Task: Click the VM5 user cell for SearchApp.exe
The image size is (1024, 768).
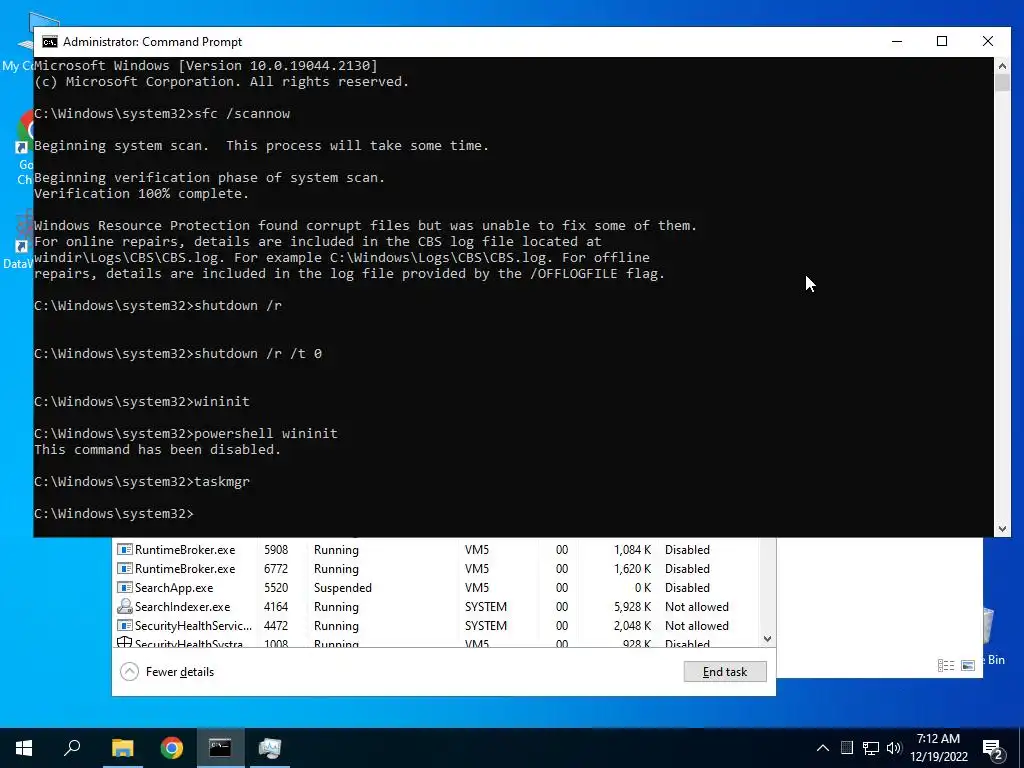Action: [477, 588]
